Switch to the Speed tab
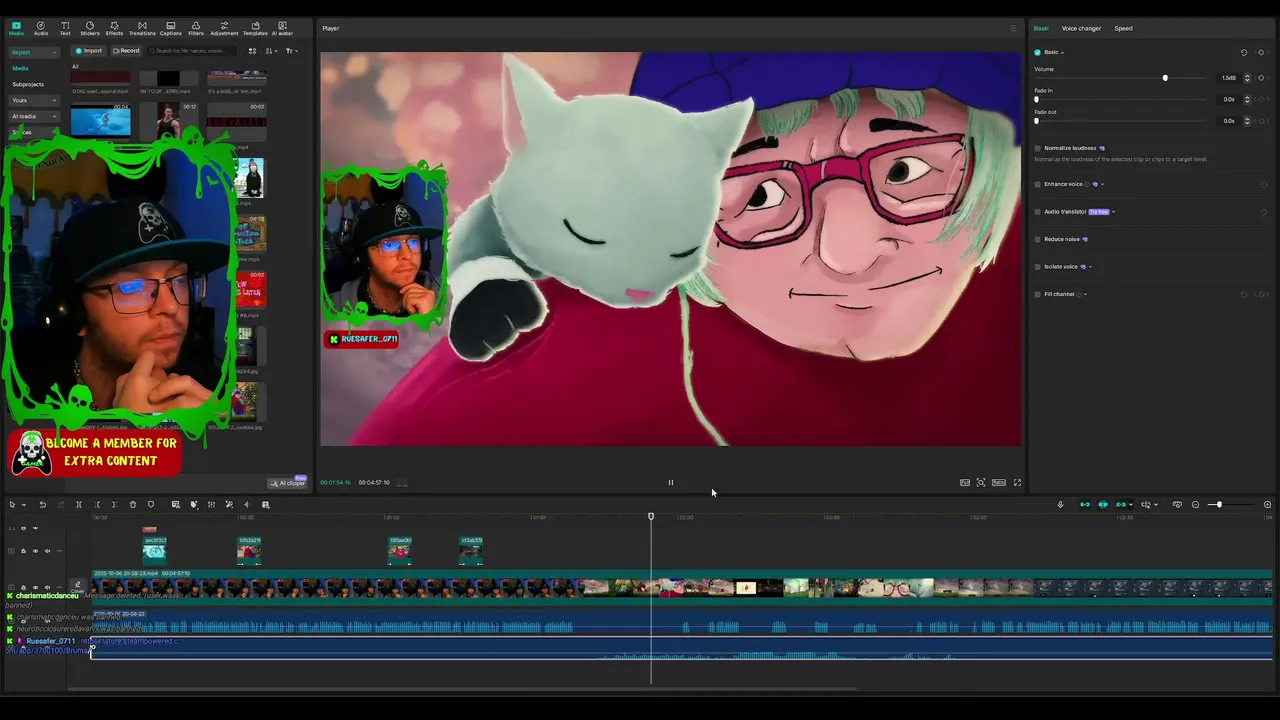 tap(1123, 28)
